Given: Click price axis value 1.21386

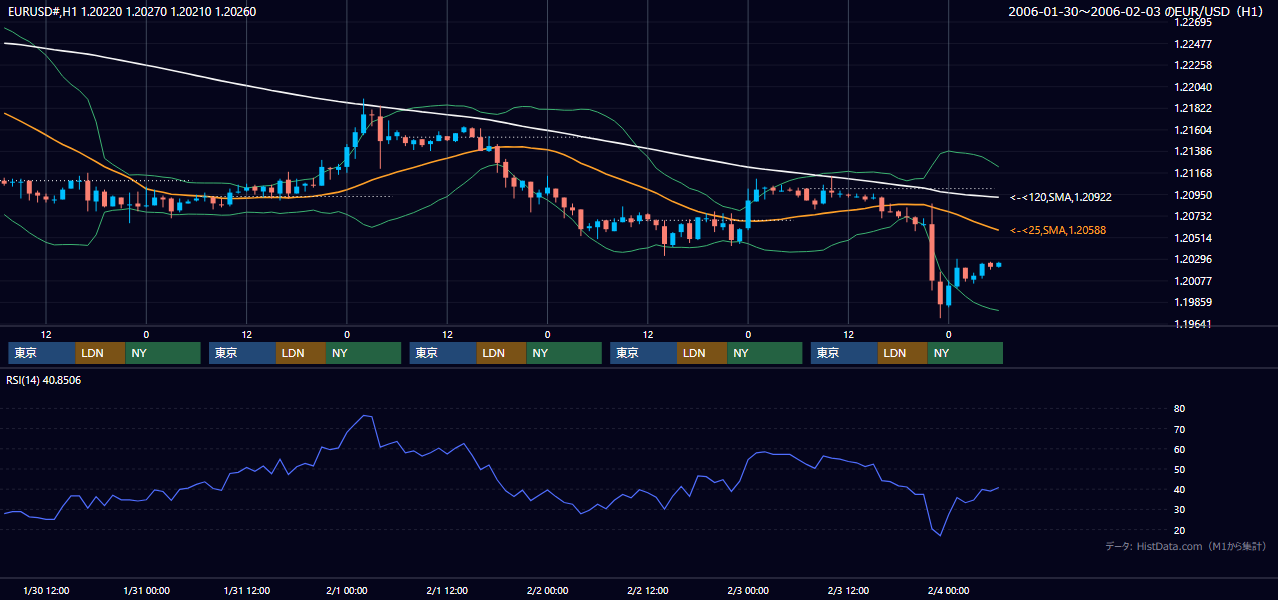Looking at the screenshot, I should tap(1193, 151).
